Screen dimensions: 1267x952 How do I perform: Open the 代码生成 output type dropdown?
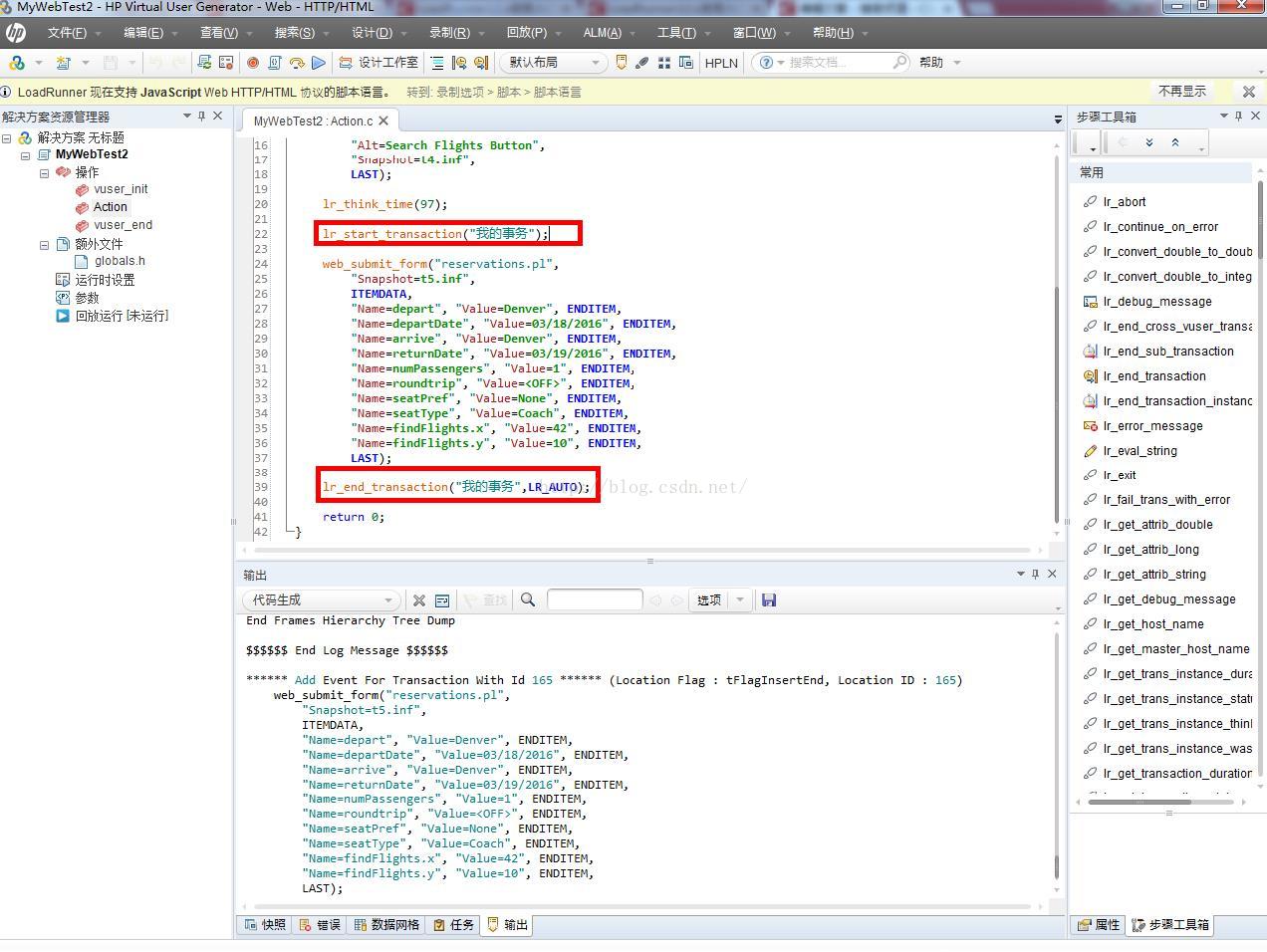(x=321, y=599)
